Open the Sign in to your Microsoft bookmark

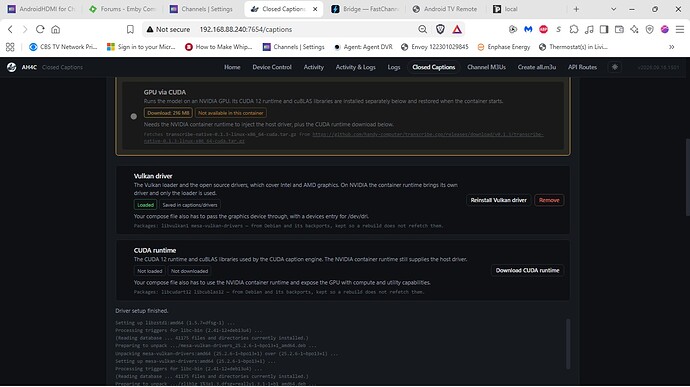(141, 47)
